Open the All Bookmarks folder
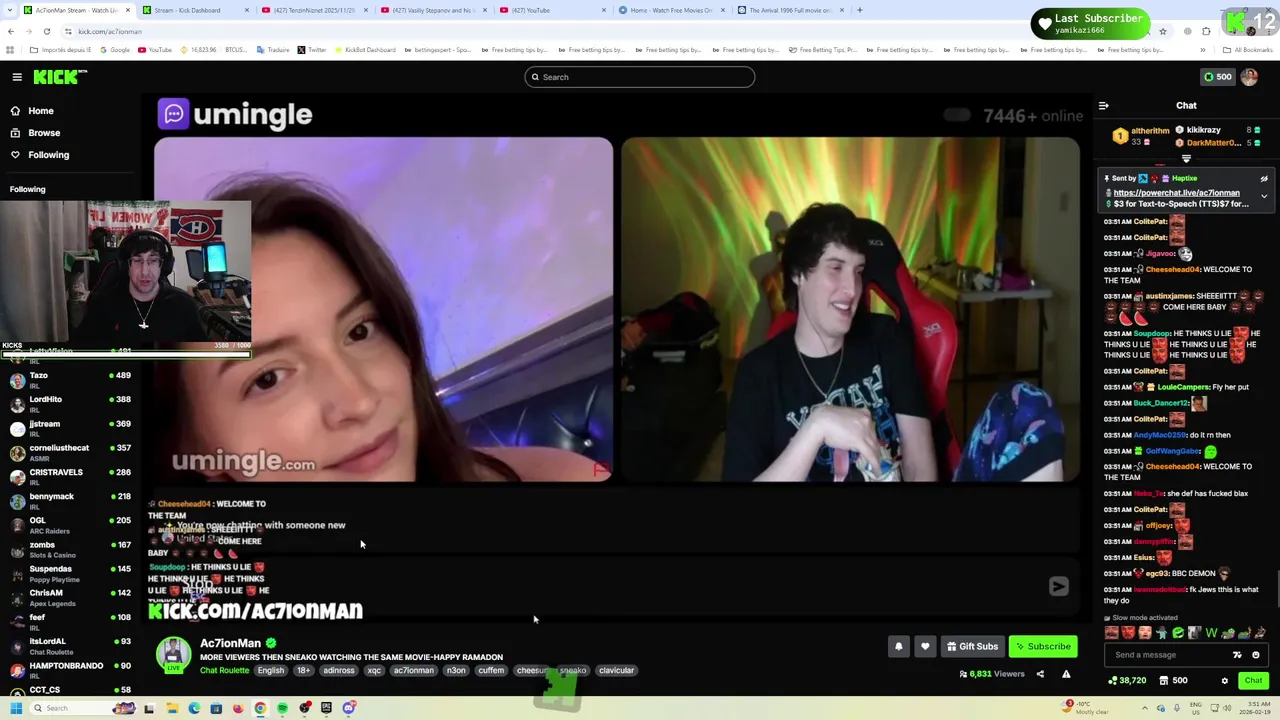Screen dimensions: 1280x720 [1248, 50]
